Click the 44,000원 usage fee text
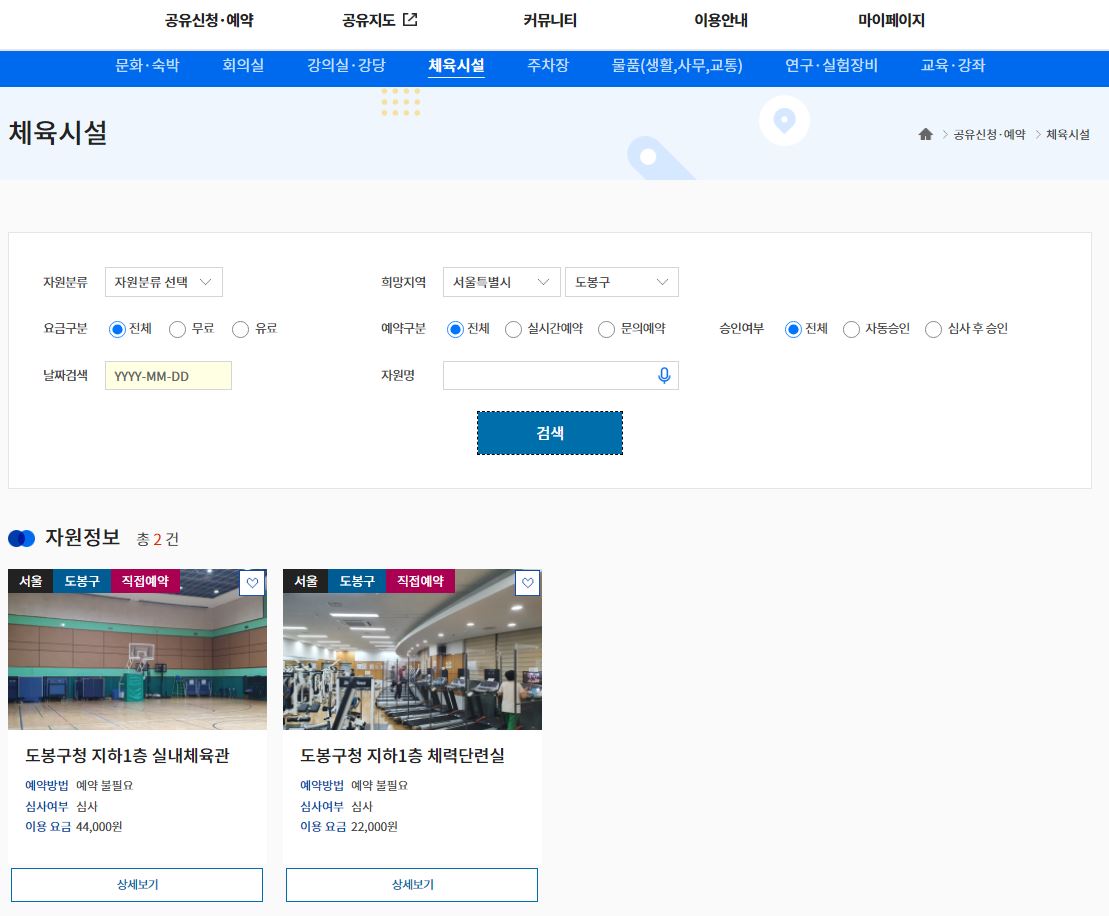Screen dimensions: 1109x916 (99, 827)
